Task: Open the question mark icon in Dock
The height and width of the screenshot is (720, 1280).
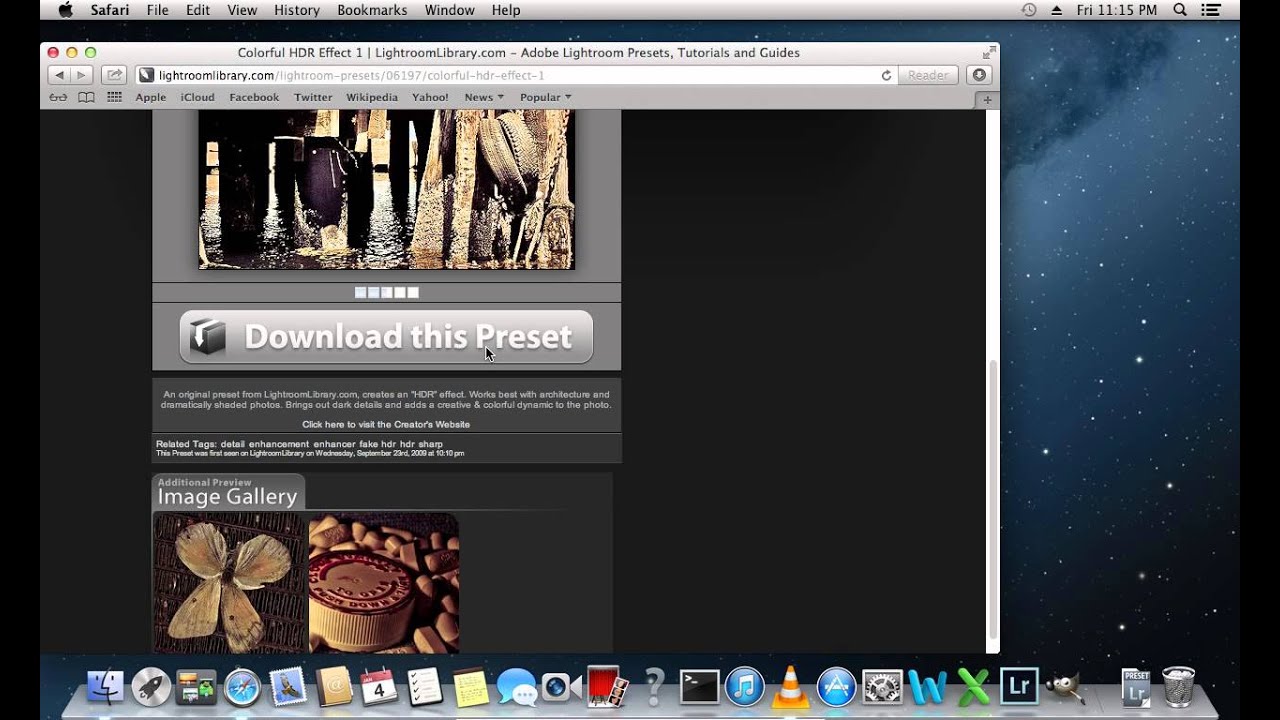Action: (x=654, y=687)
